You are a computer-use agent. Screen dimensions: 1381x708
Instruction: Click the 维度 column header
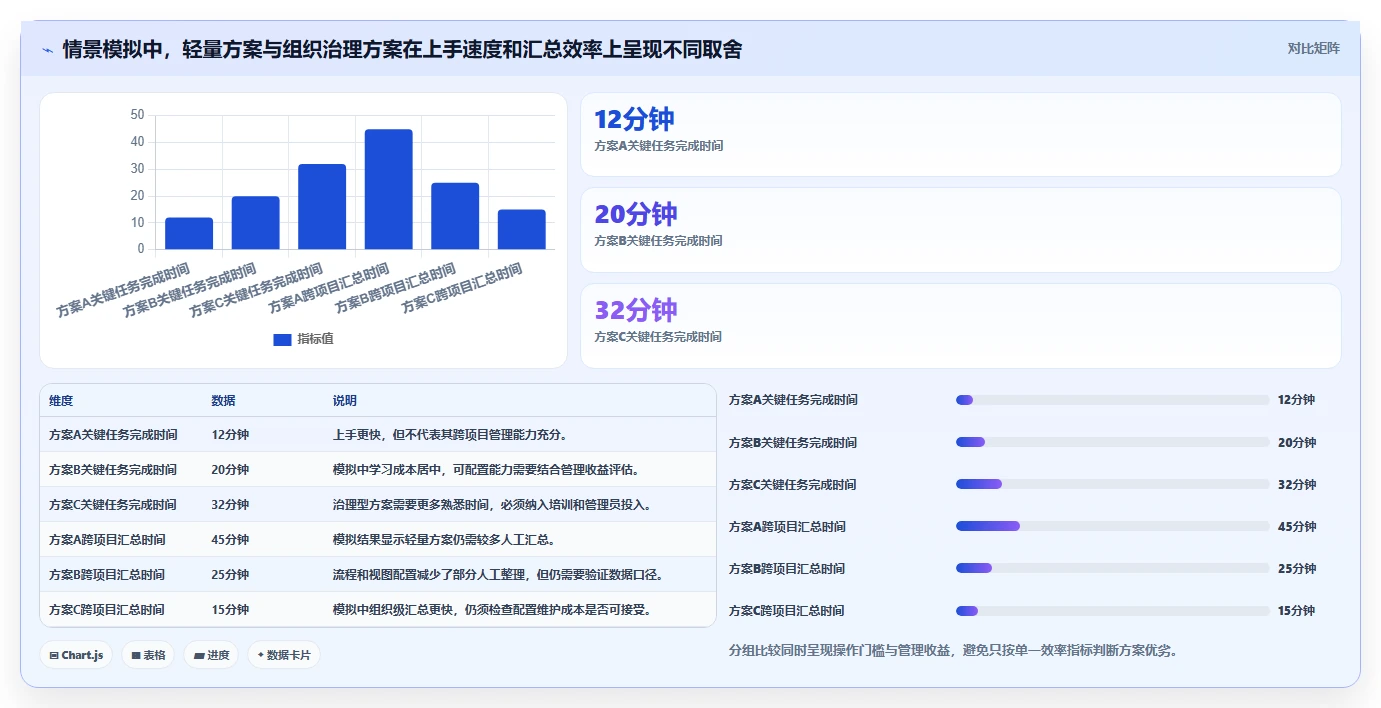[61, 400]
